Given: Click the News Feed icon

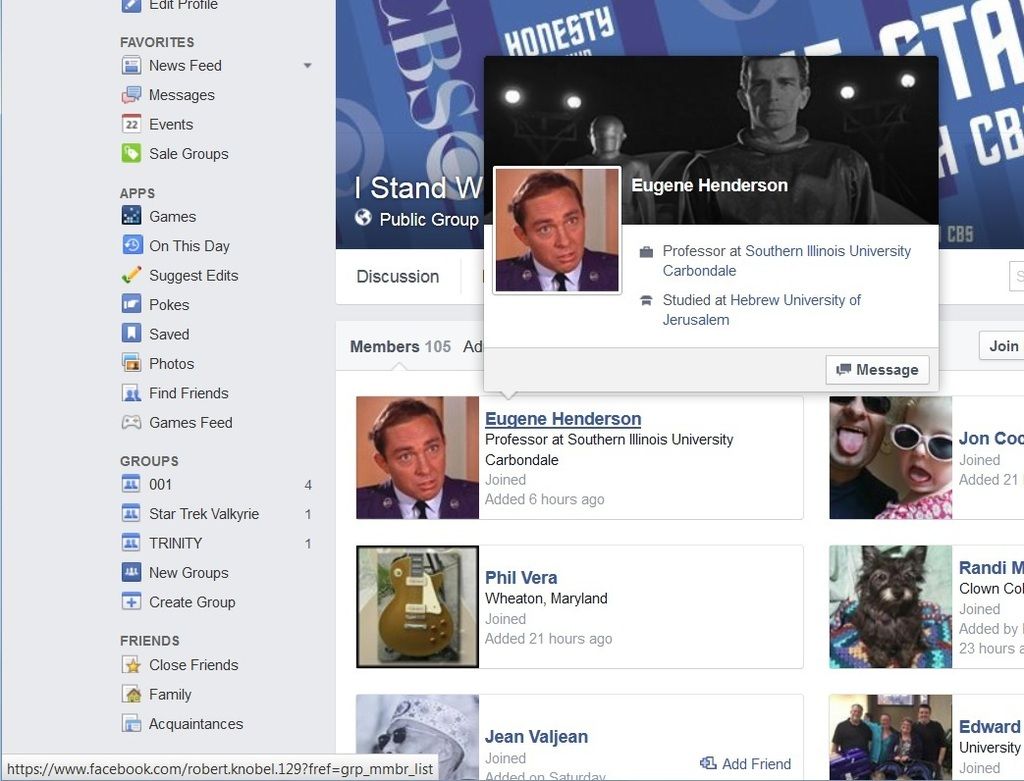Looking at the screenshot, I should pyautogui.click(x=131, y=65).
